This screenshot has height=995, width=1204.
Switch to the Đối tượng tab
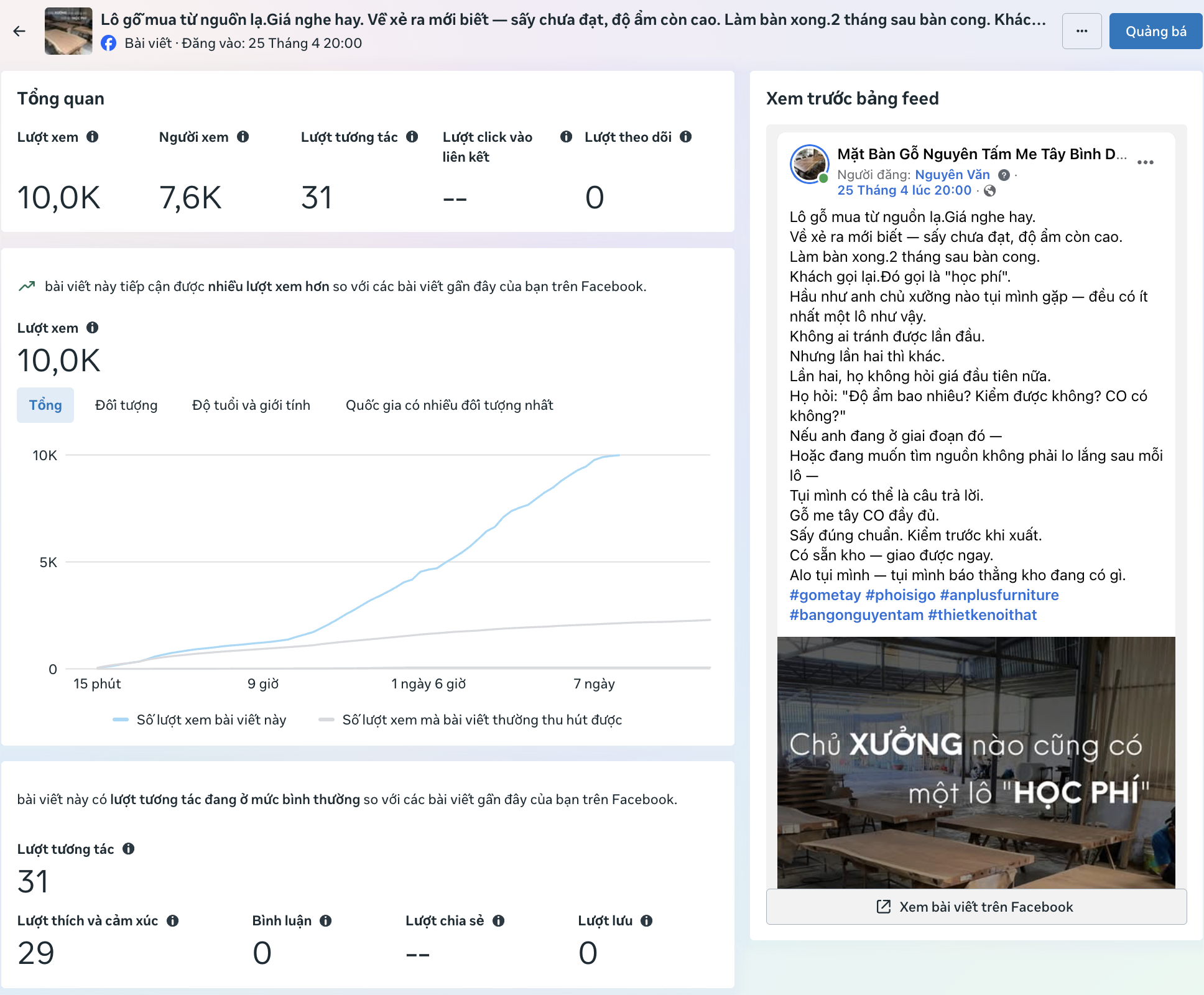coord(126,405)
